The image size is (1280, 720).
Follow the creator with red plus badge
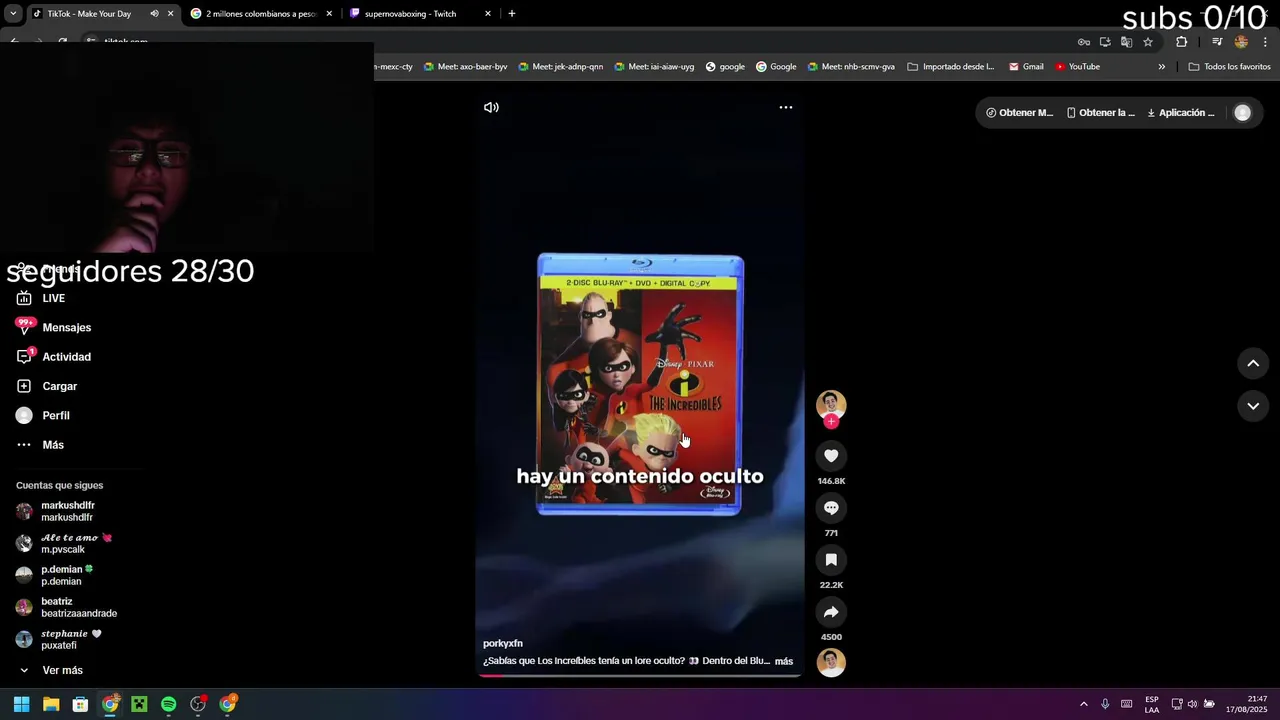(x=831, y=422)
